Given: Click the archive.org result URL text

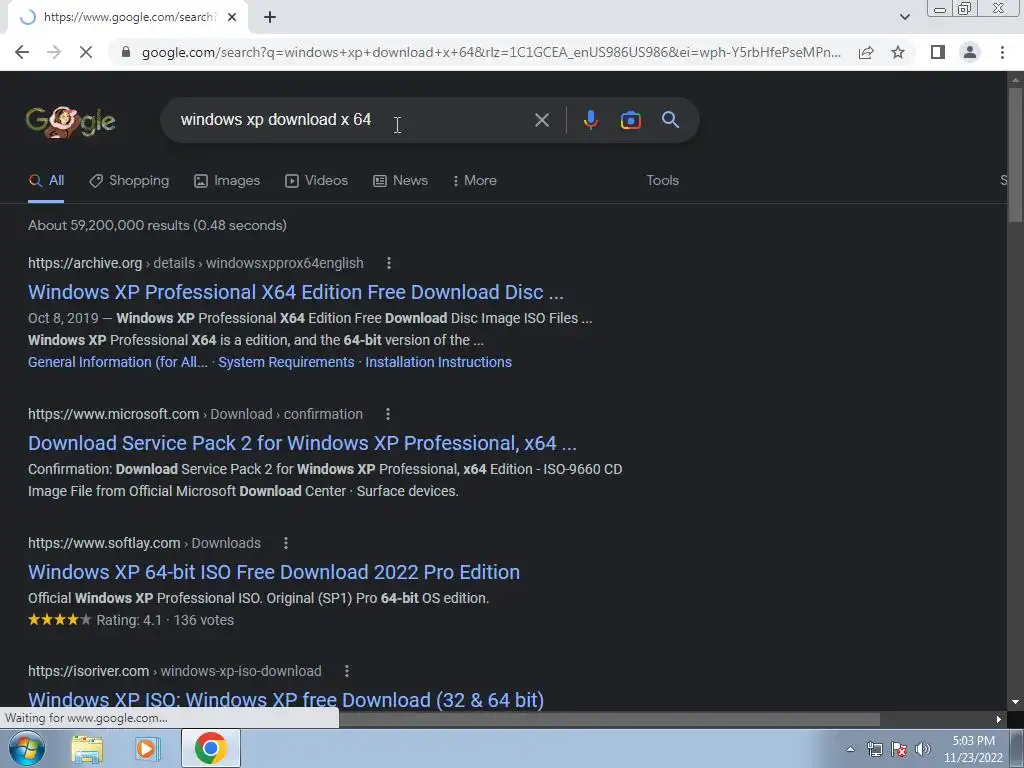Looking at the screenshot, I should pyautogui.click(x=196, y=263).
